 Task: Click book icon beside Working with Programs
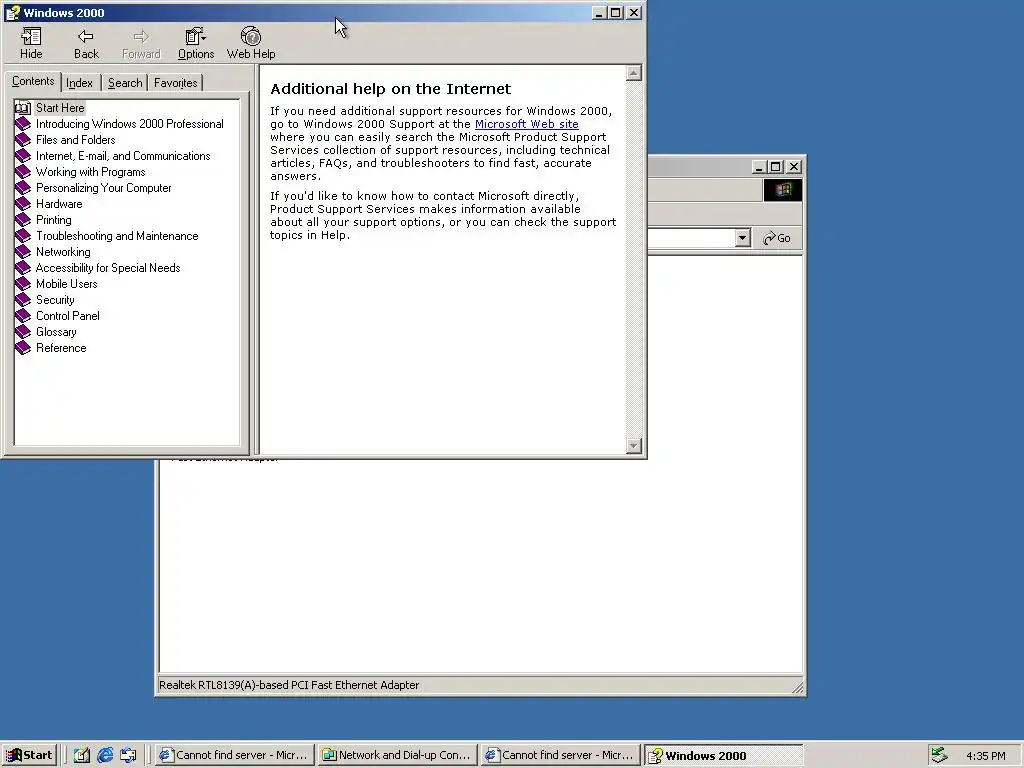(23, 172)
